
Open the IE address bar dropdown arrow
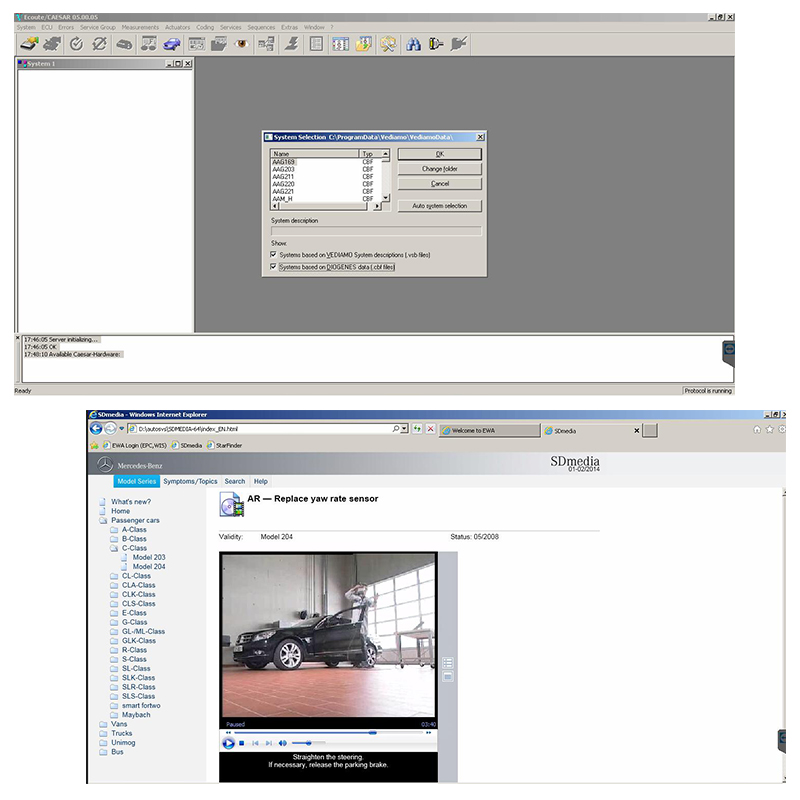point(405,429)
